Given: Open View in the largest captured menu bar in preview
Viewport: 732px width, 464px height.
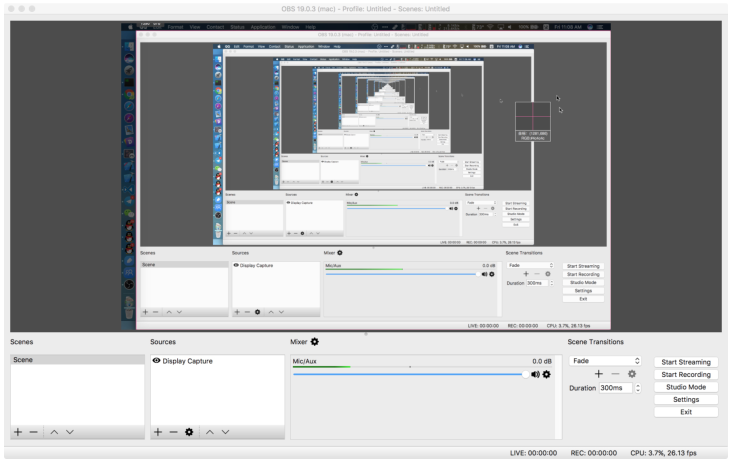Looking at the screenshot, I should (x=195, y=27).
